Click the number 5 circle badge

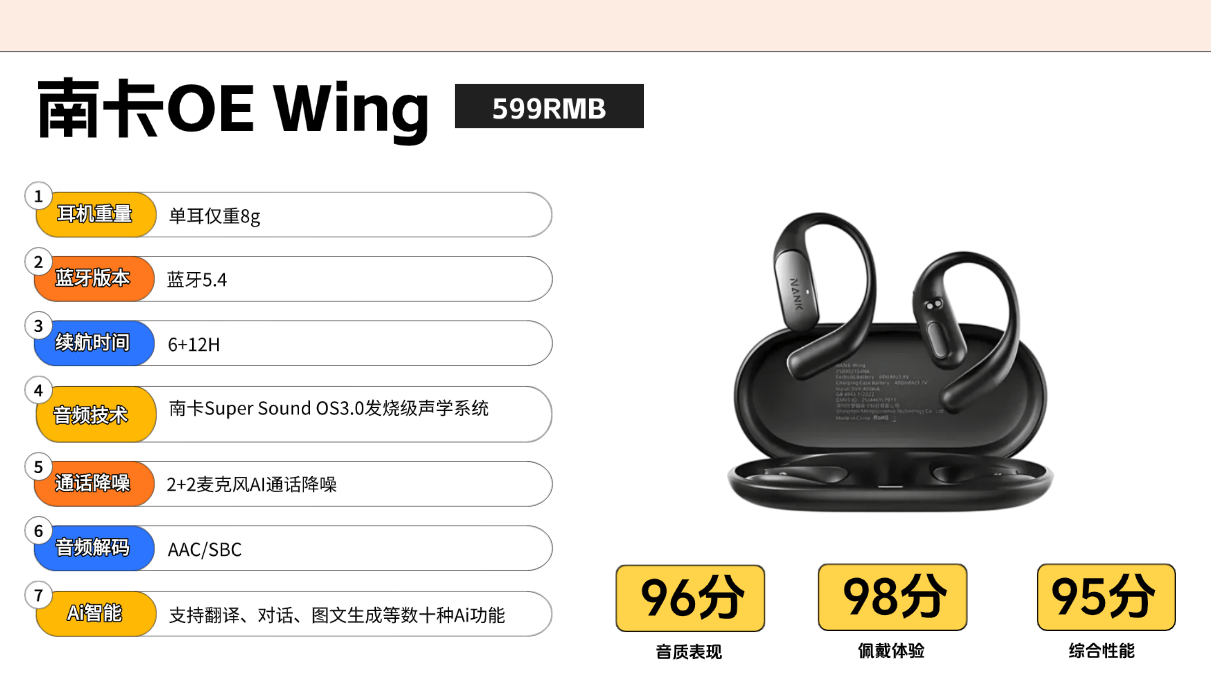pyautogui.click(x=38, y=466)
